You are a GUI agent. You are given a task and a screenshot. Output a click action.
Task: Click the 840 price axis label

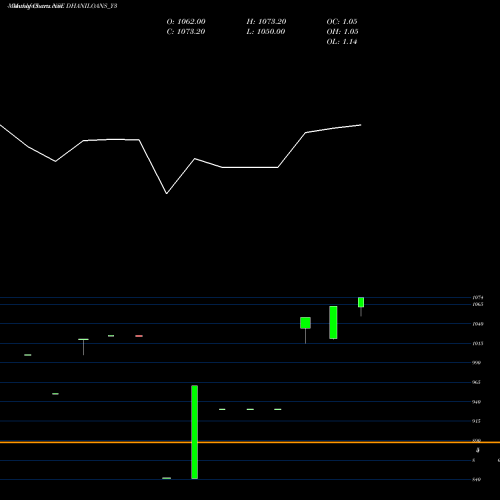click(477, 480)
